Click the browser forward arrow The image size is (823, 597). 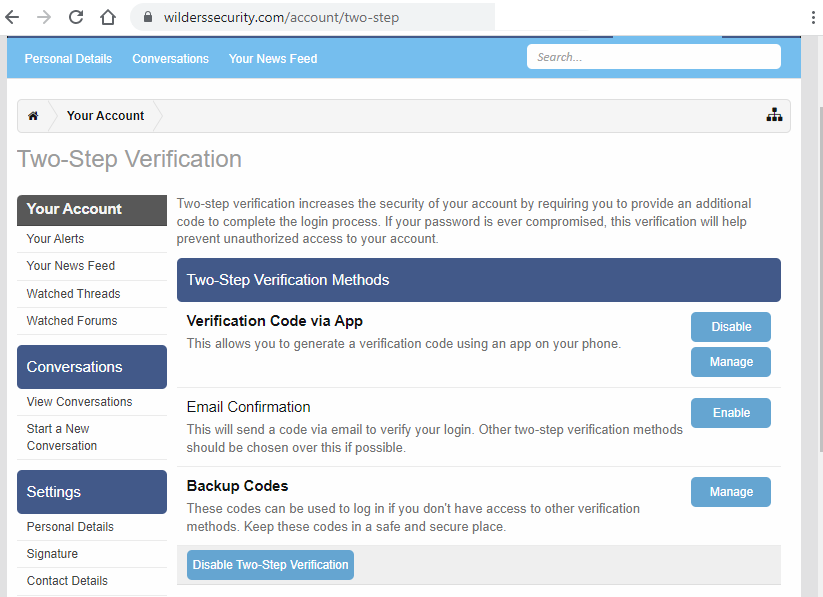click(x=44, y=16)
